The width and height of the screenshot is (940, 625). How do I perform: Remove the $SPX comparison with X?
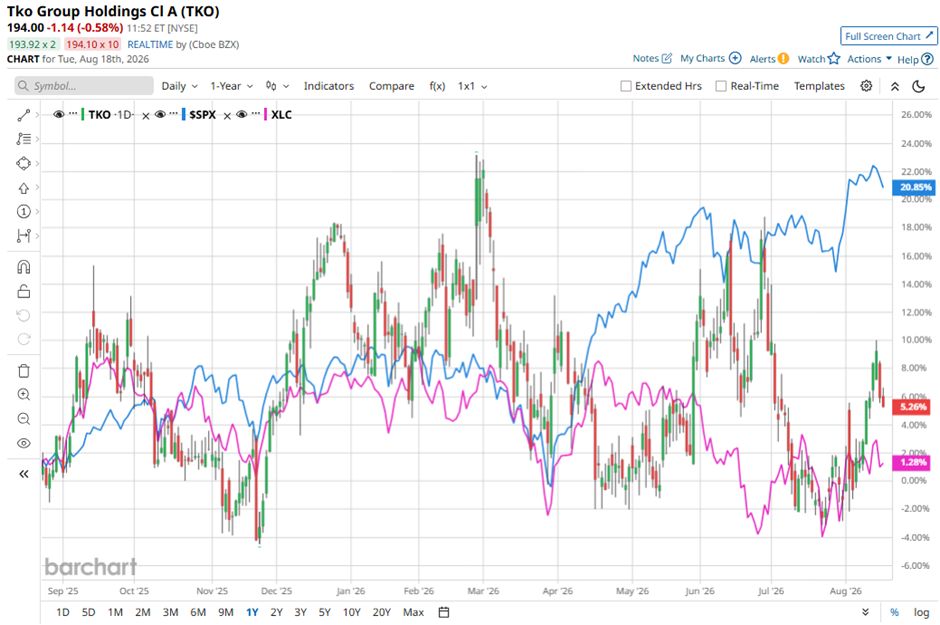[227, 116]
